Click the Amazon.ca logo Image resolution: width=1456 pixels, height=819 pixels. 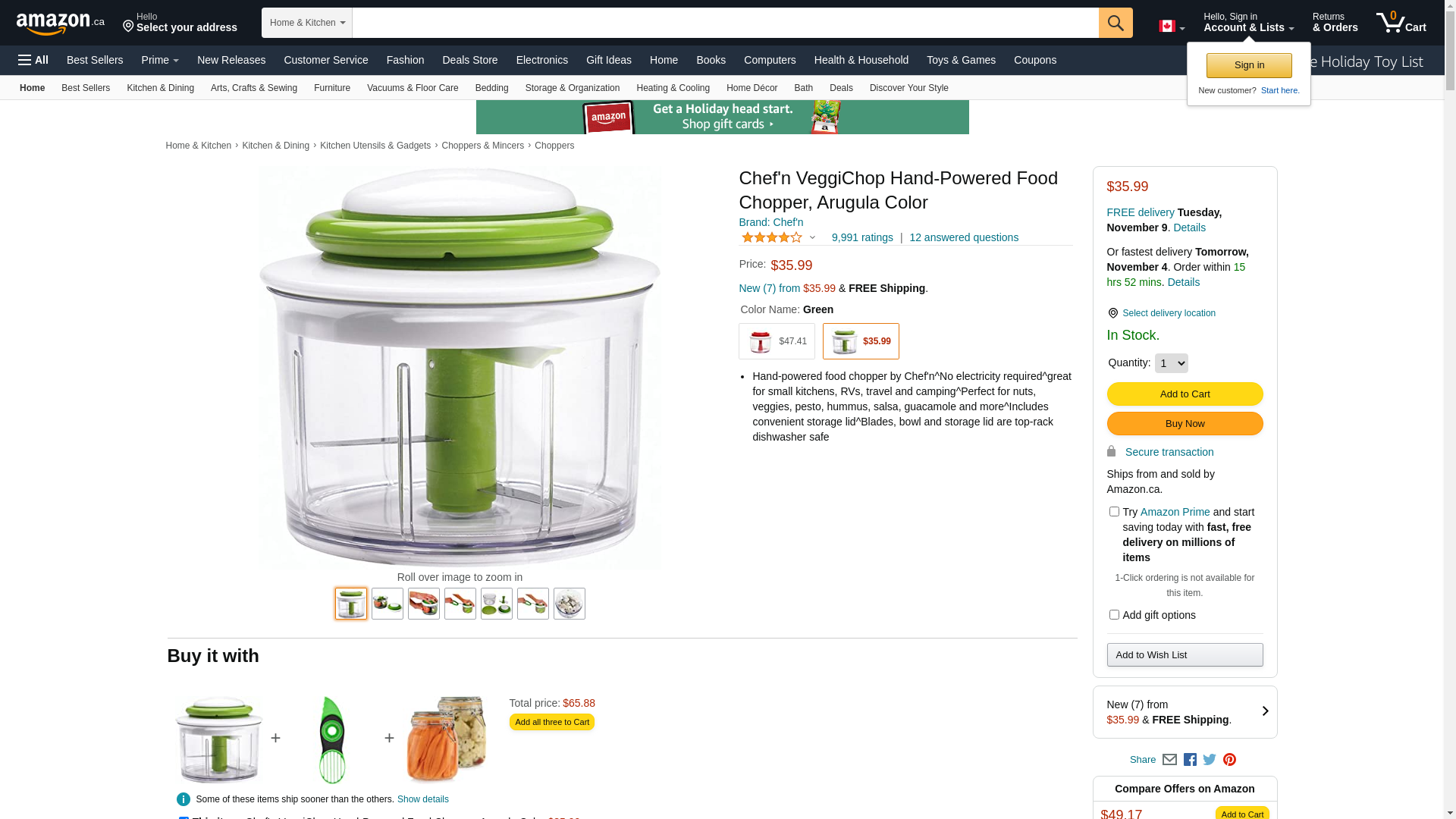[x=60, y=24]
